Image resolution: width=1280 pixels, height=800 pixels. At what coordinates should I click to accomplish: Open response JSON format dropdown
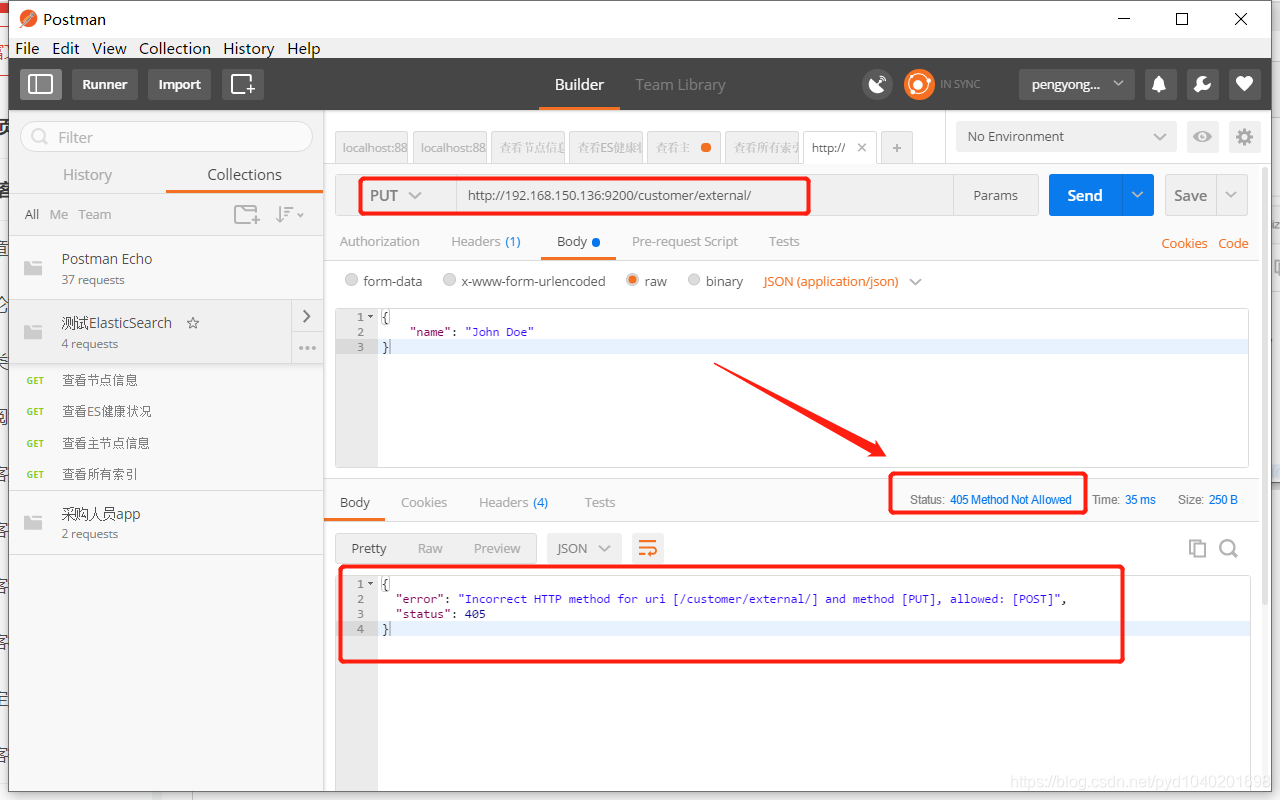tap(584, 548)
